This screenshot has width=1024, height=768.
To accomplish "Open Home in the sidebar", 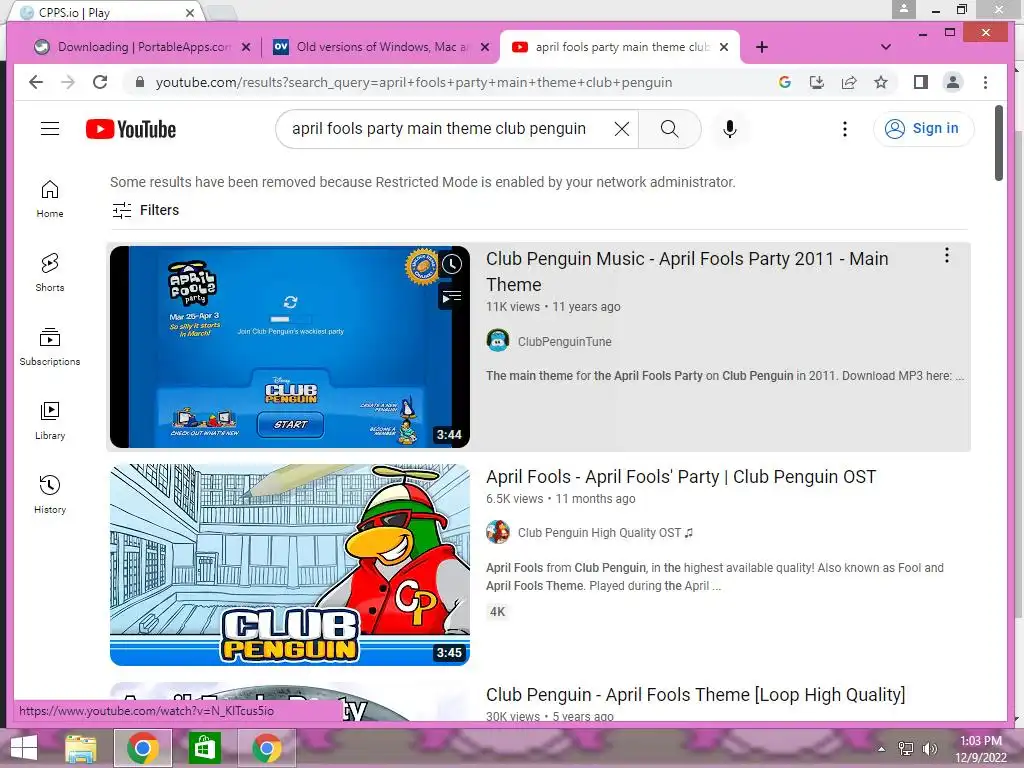I will (x=50, y=199).
